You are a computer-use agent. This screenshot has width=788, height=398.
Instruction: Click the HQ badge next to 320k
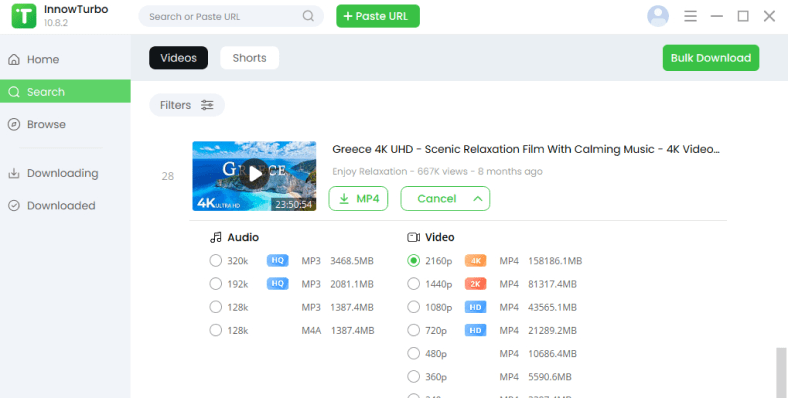pos(277,260)
